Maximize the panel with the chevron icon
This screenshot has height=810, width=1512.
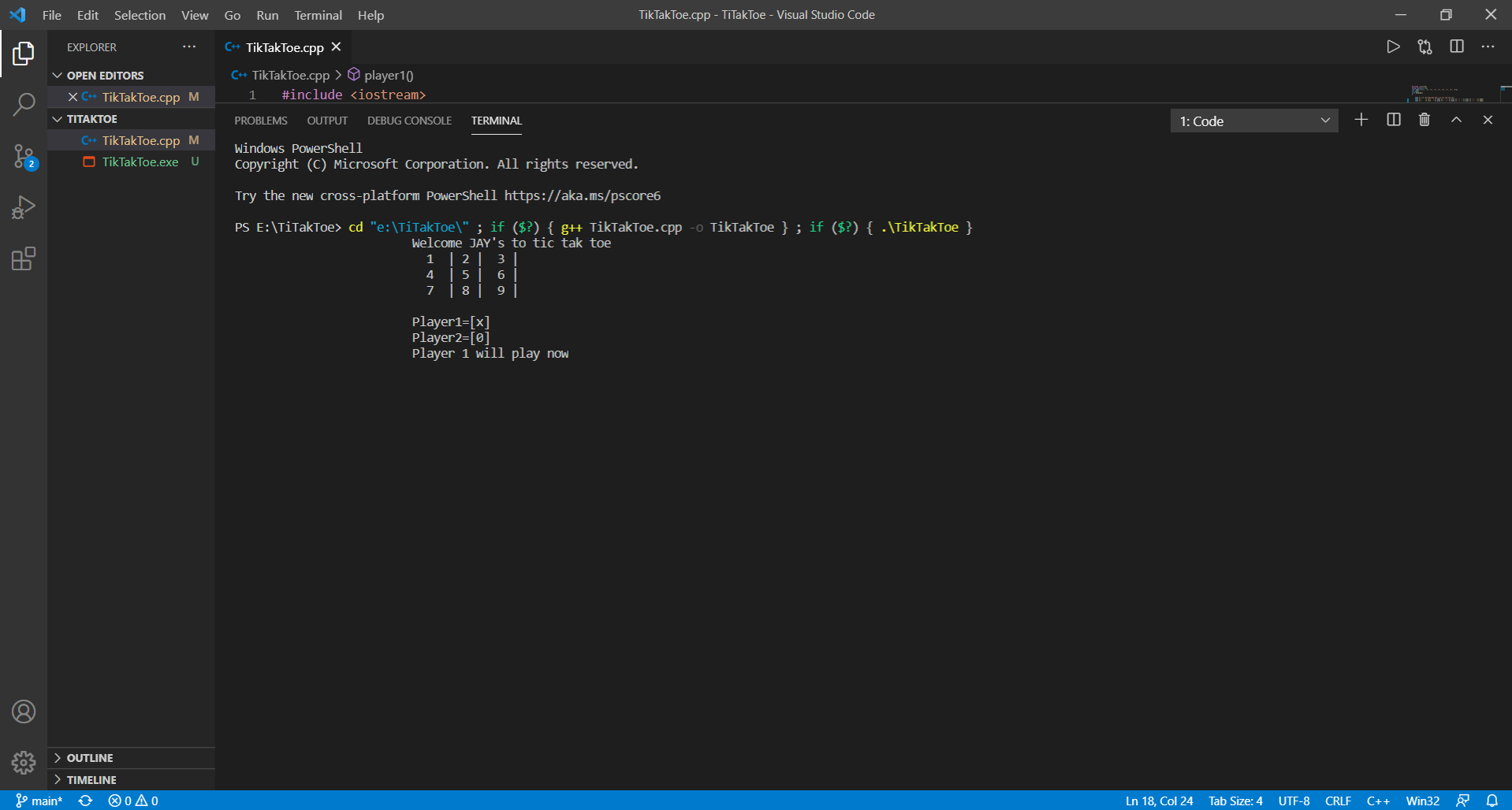(1455, 120)
